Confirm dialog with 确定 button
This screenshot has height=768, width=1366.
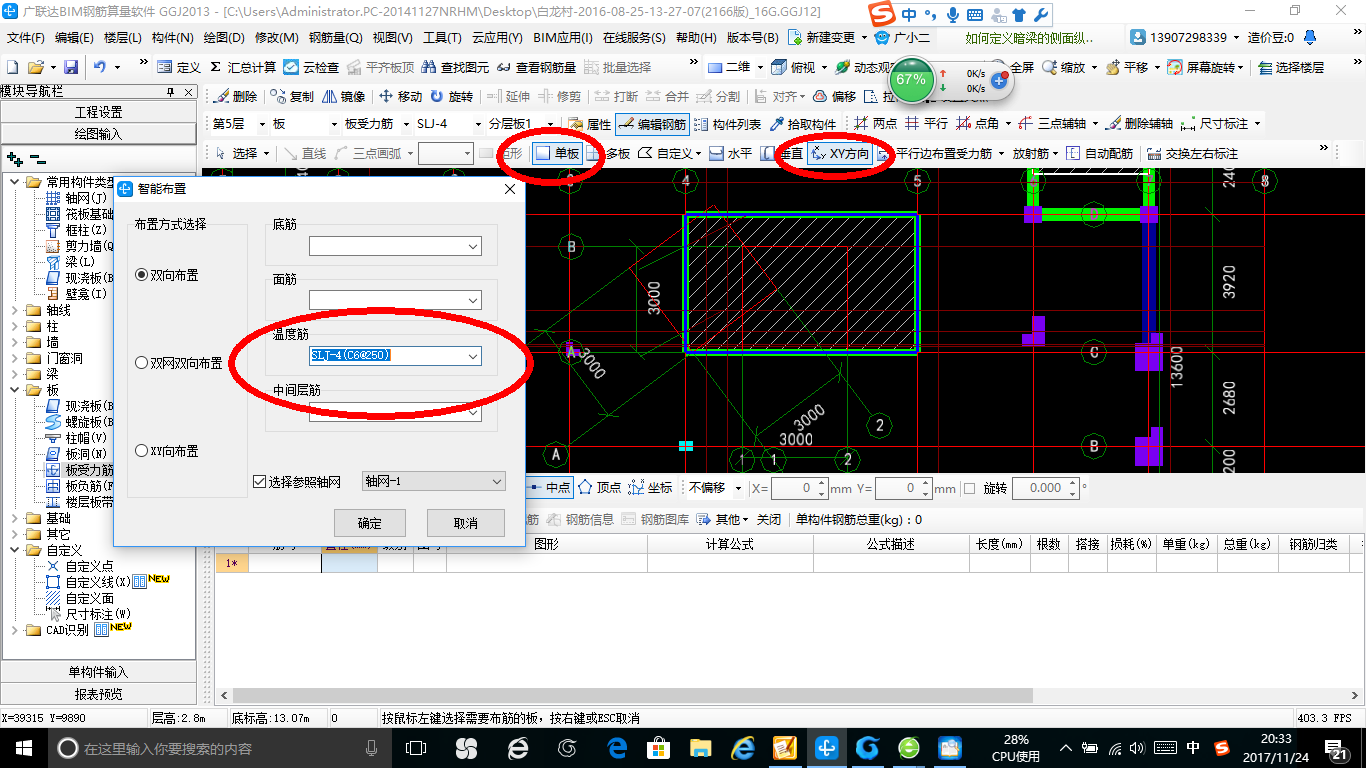click(369, 523)
